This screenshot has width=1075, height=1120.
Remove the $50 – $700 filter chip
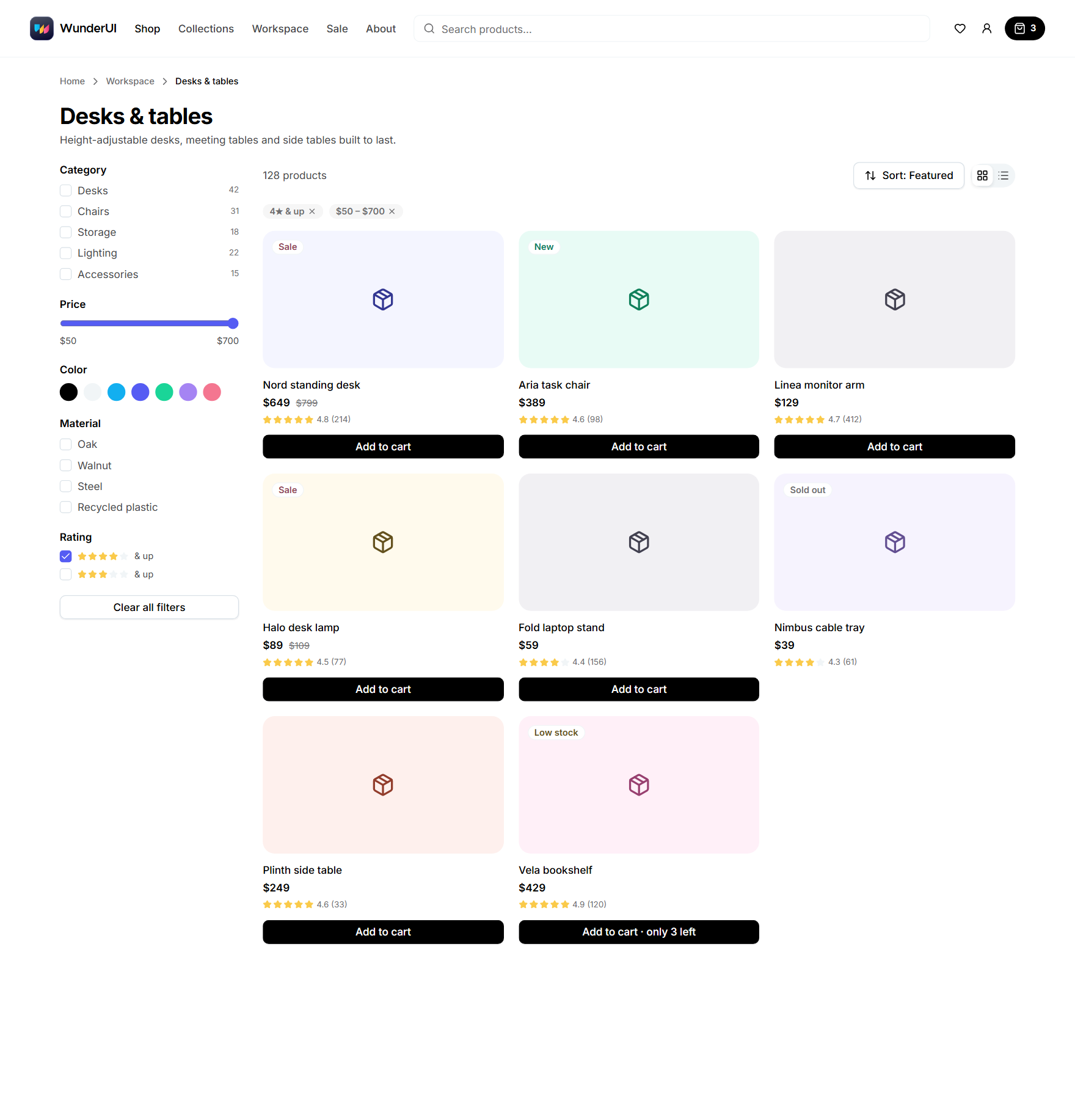pyautogui.click(x=392, y=211)
